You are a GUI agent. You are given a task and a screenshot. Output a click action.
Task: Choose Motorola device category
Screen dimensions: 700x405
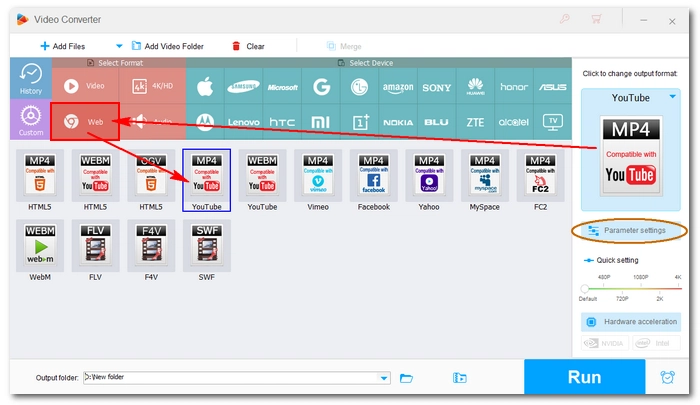[x=205, y=122]
